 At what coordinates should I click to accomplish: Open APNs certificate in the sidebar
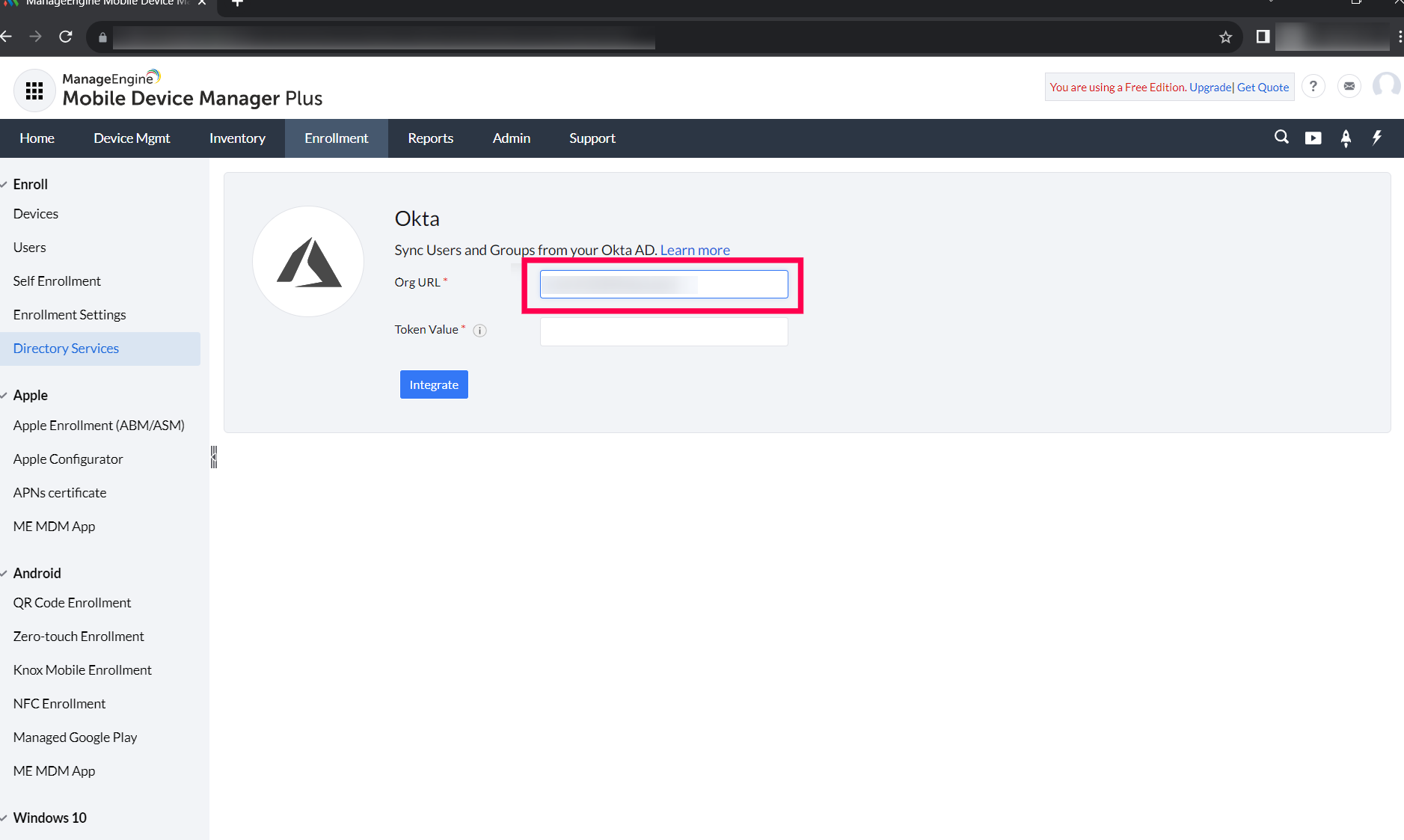click(60, 493)
